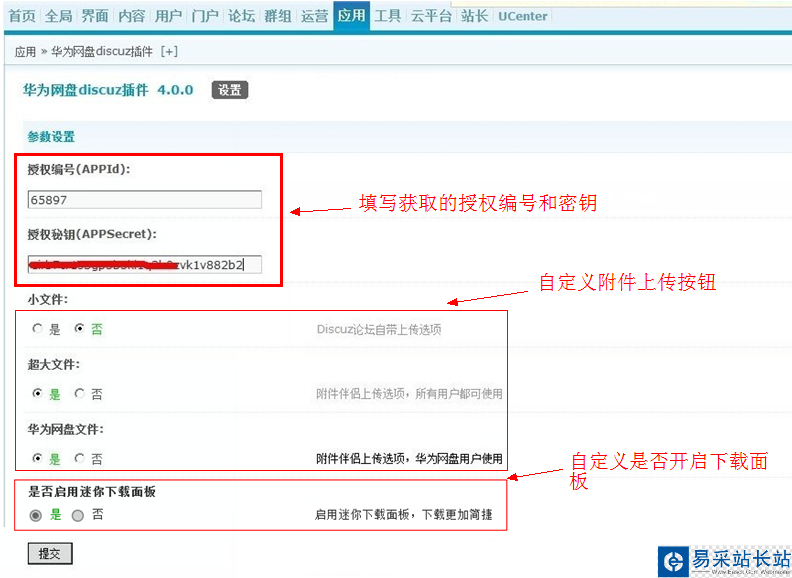
Task: Click the 设置 button beside plugin title
Action: (x=230, y=90)
